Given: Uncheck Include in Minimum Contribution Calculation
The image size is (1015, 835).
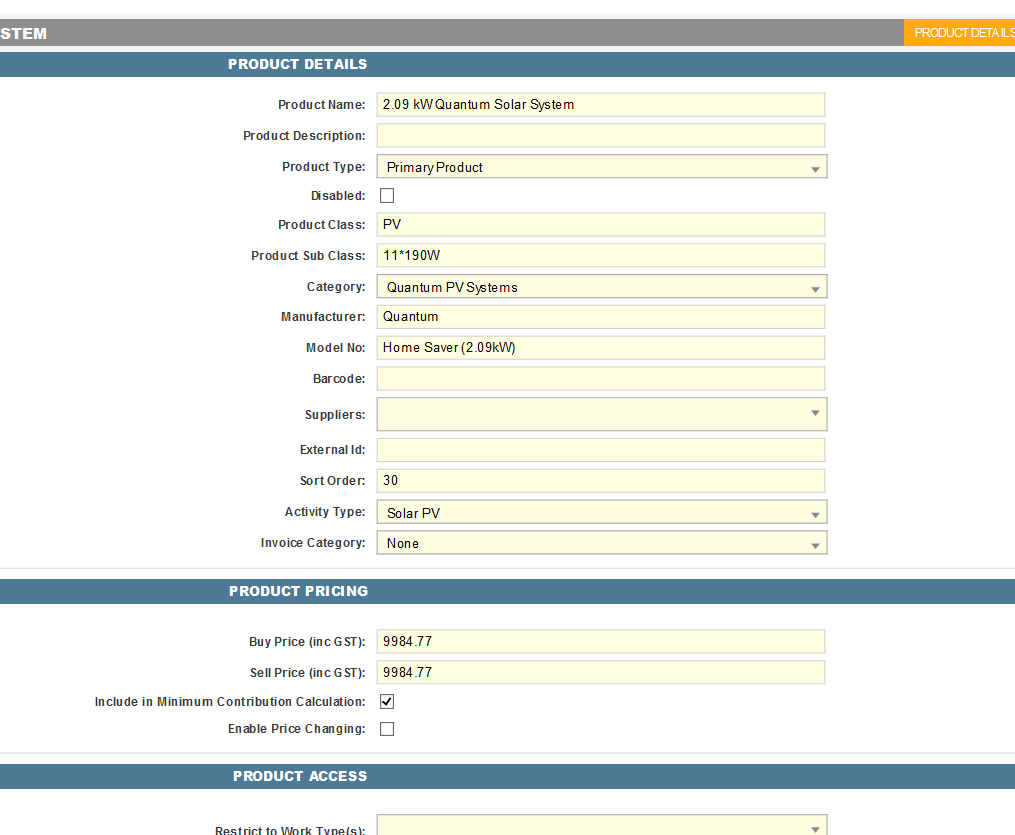Looking at the screenshot, I should [x=387, y=702].
